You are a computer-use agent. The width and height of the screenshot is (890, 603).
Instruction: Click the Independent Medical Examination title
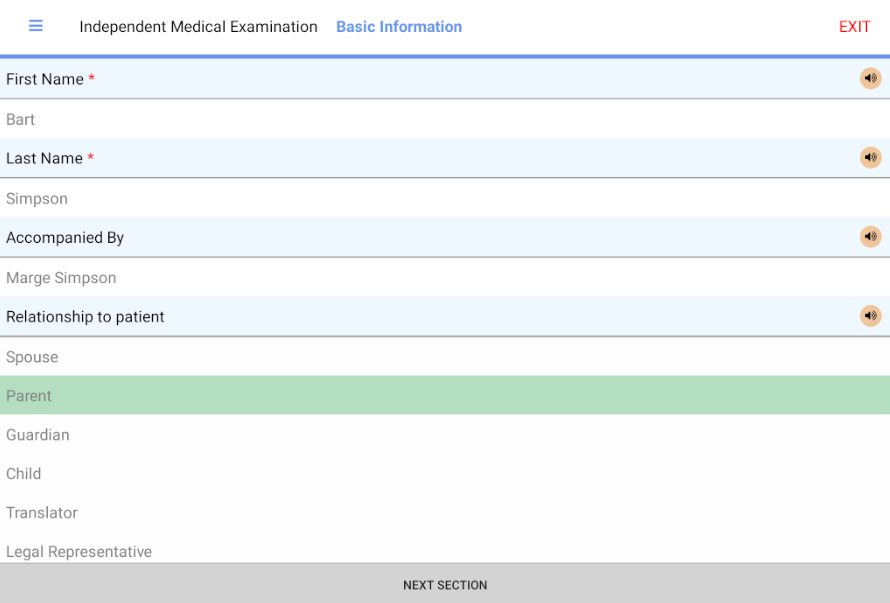(198, 27)
